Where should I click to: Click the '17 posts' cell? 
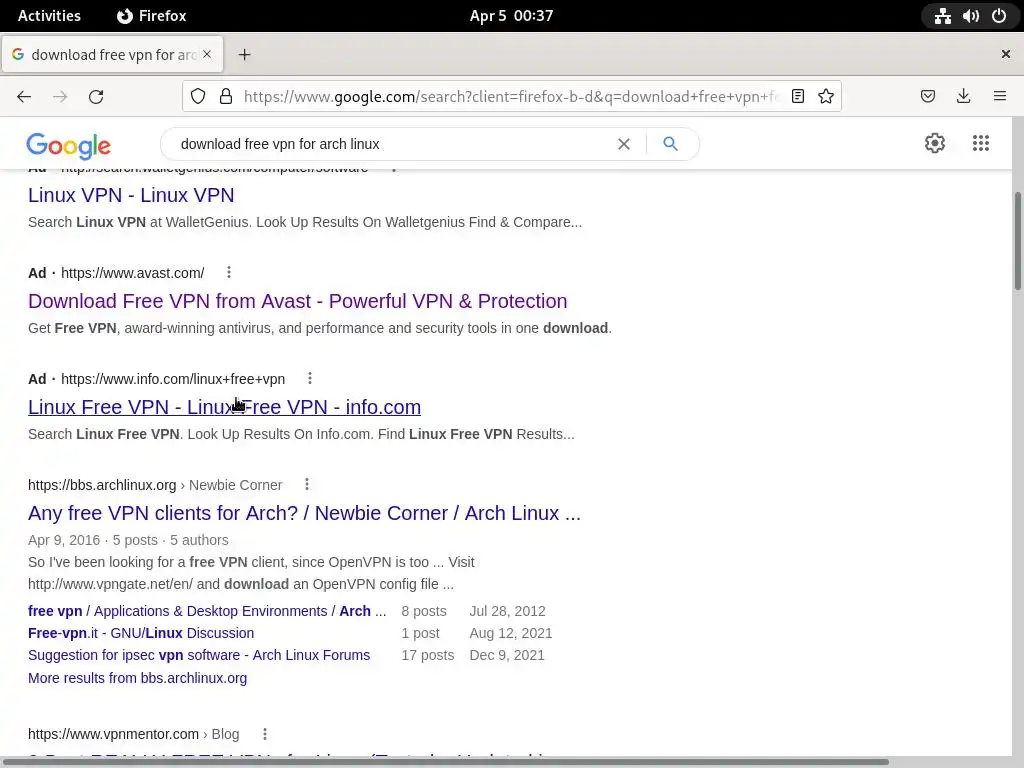pos(428,655)
